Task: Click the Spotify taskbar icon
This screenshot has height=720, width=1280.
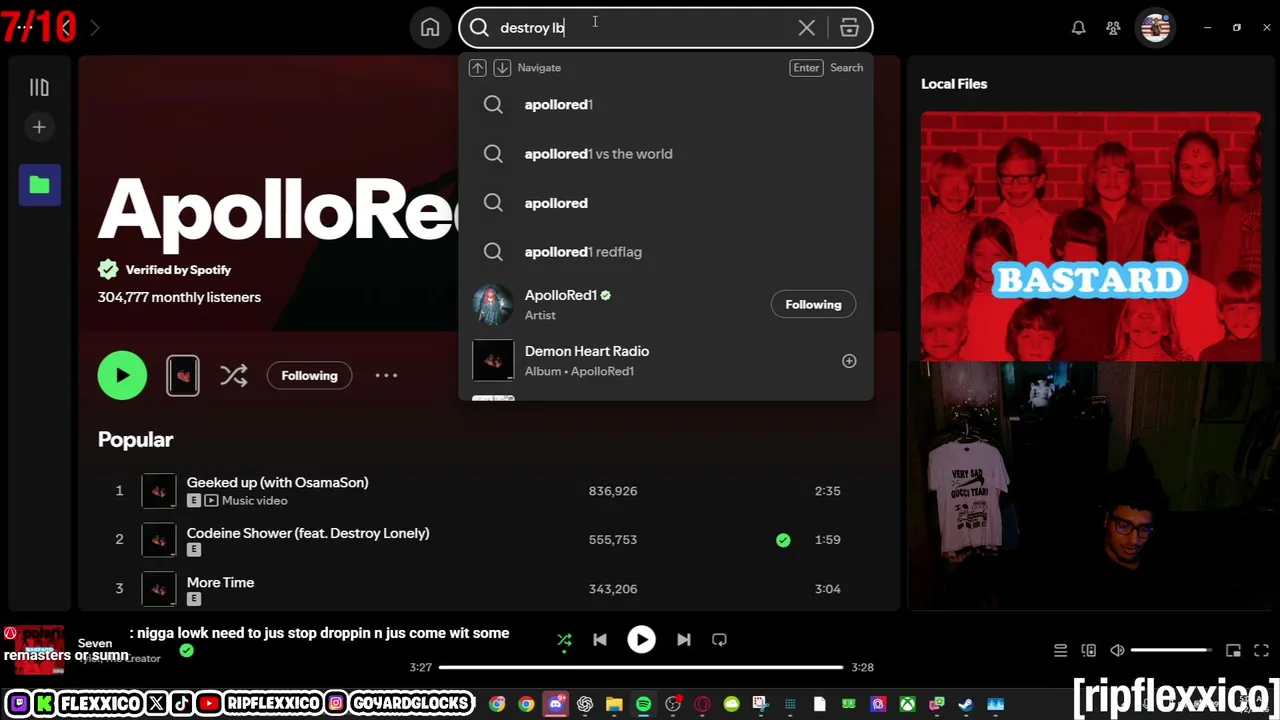Action: tap(643, 704)
